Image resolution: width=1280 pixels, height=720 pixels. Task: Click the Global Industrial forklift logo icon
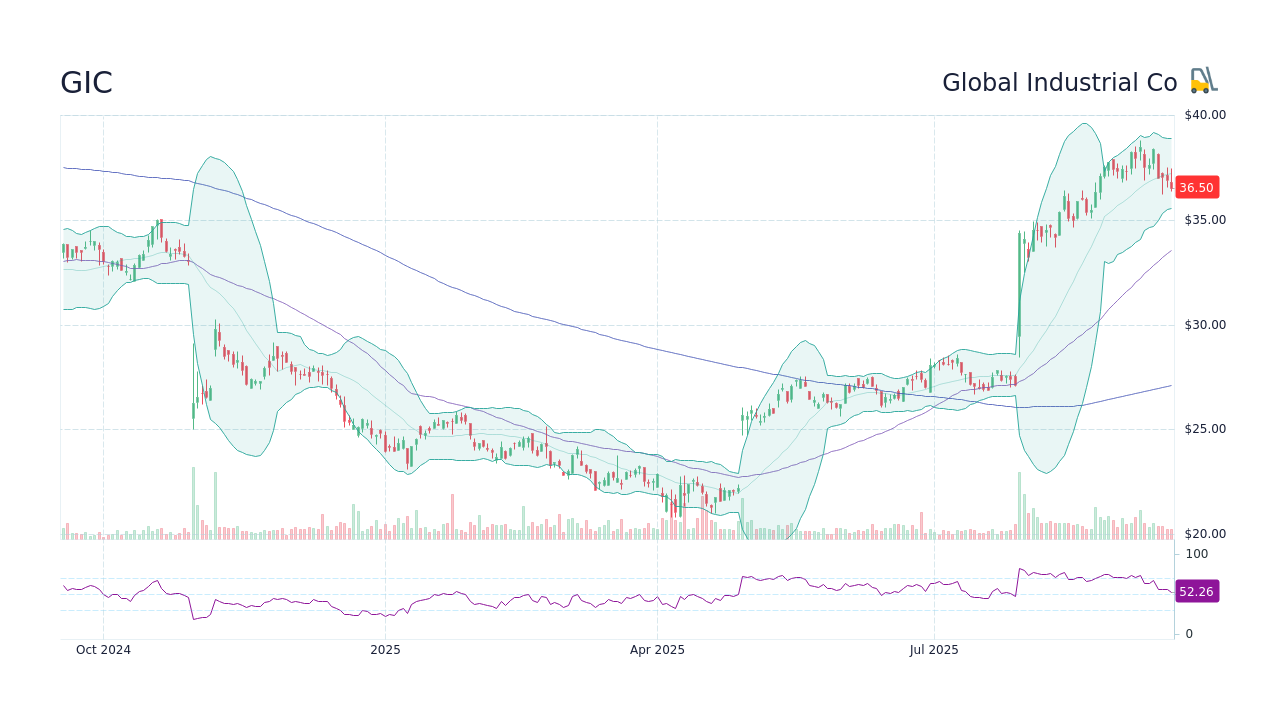click(x=1204, y=82)
